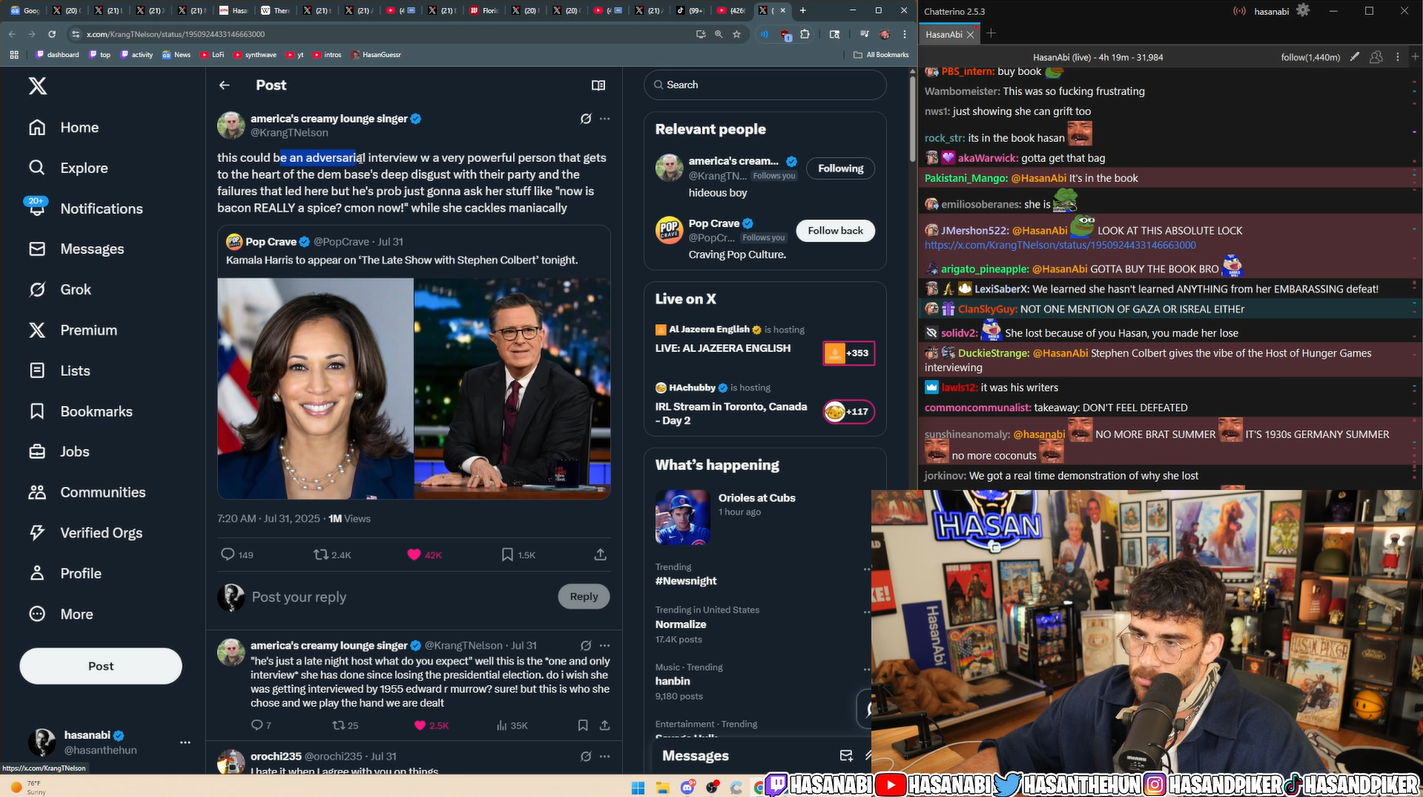Click the X Search box
Image resolution: width=1423 pixels, height=797 pixels.
point(765,85)
